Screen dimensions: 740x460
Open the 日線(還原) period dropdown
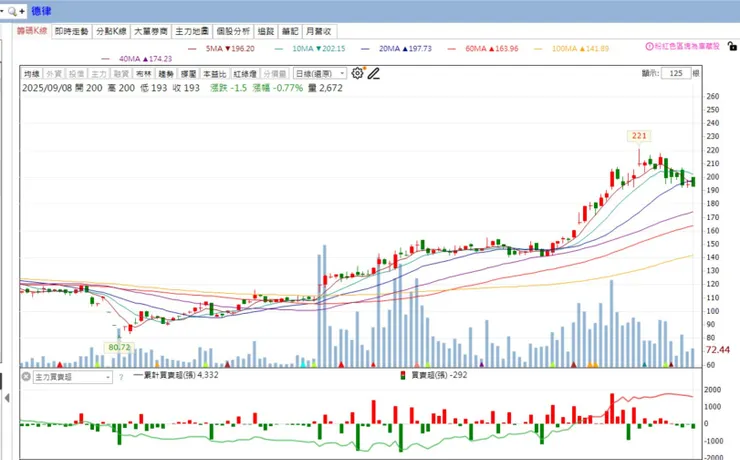click(x=320, y=74)
